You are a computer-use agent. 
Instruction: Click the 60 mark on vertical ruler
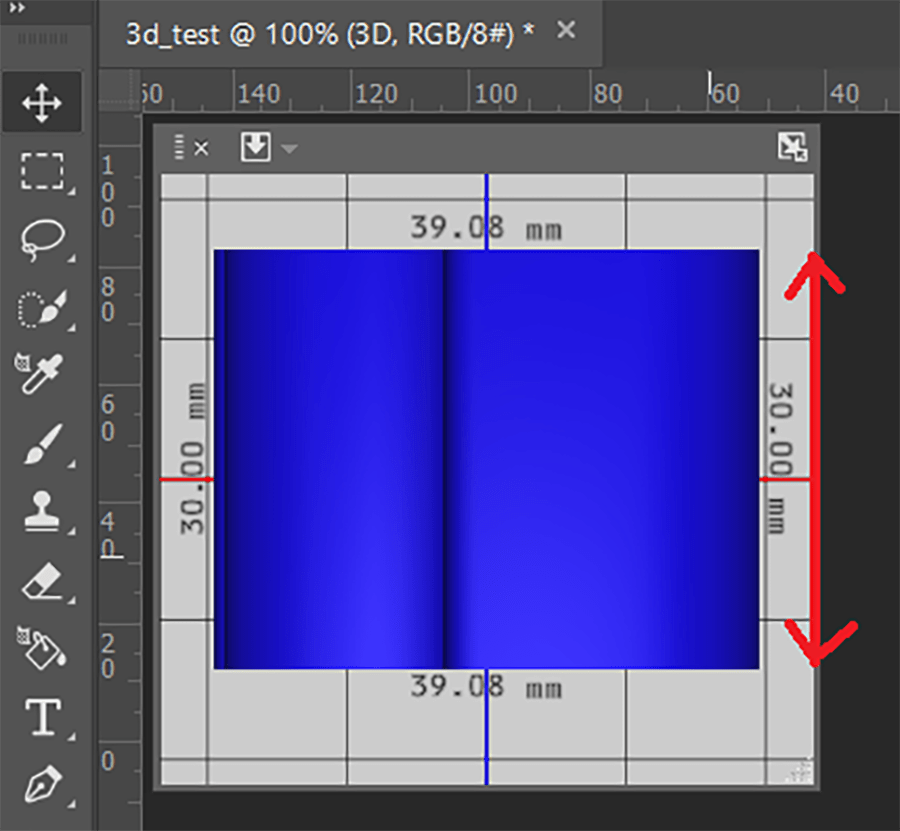108,418
